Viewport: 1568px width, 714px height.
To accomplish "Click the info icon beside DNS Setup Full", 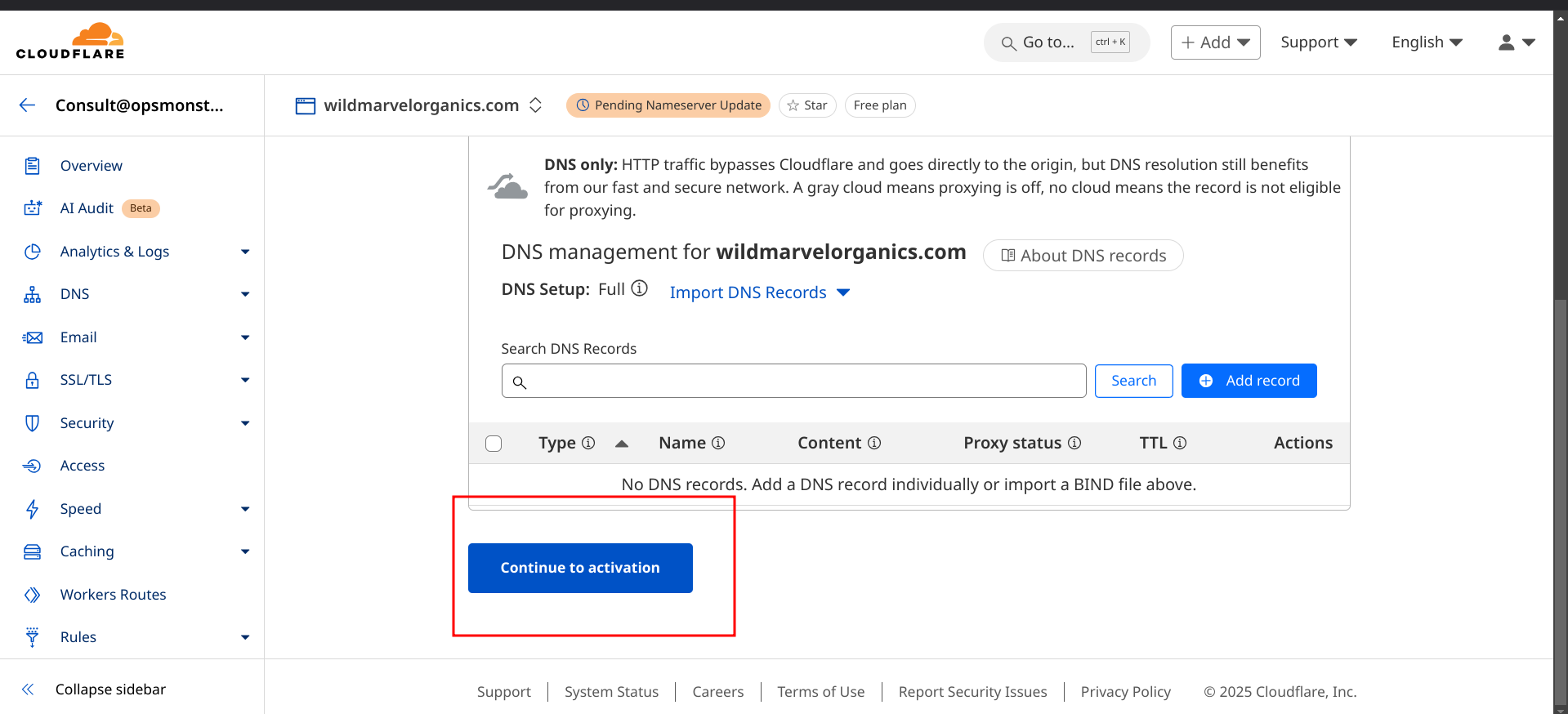I will tap(640, 288).
